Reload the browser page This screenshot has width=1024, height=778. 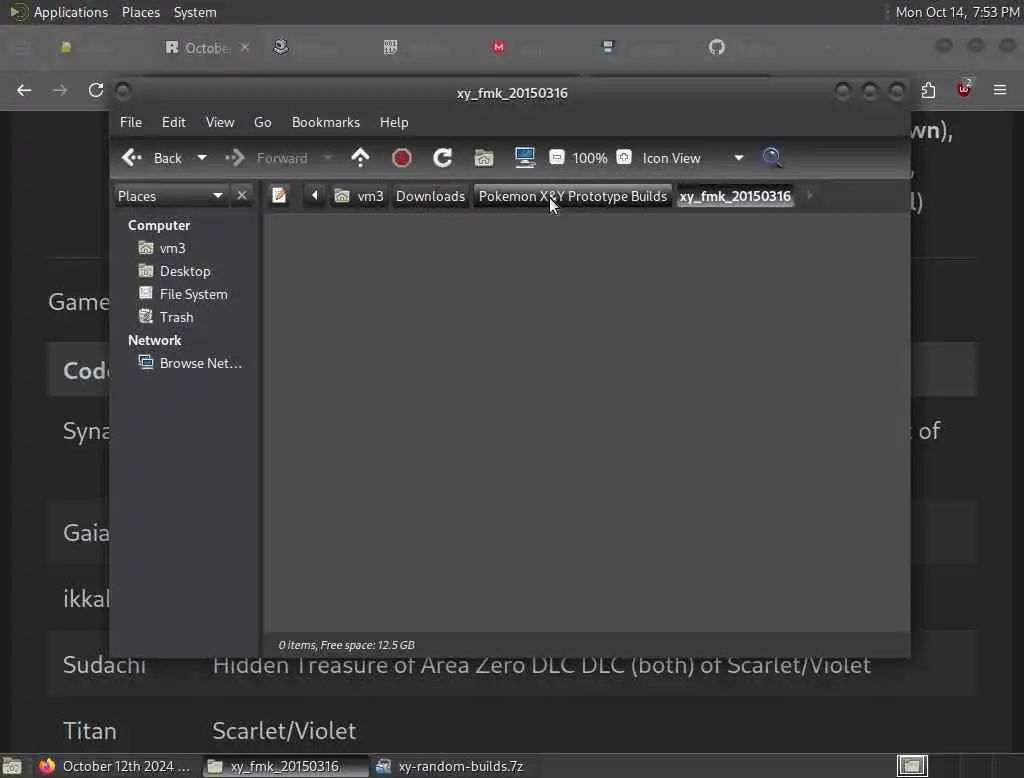(96, 90)
